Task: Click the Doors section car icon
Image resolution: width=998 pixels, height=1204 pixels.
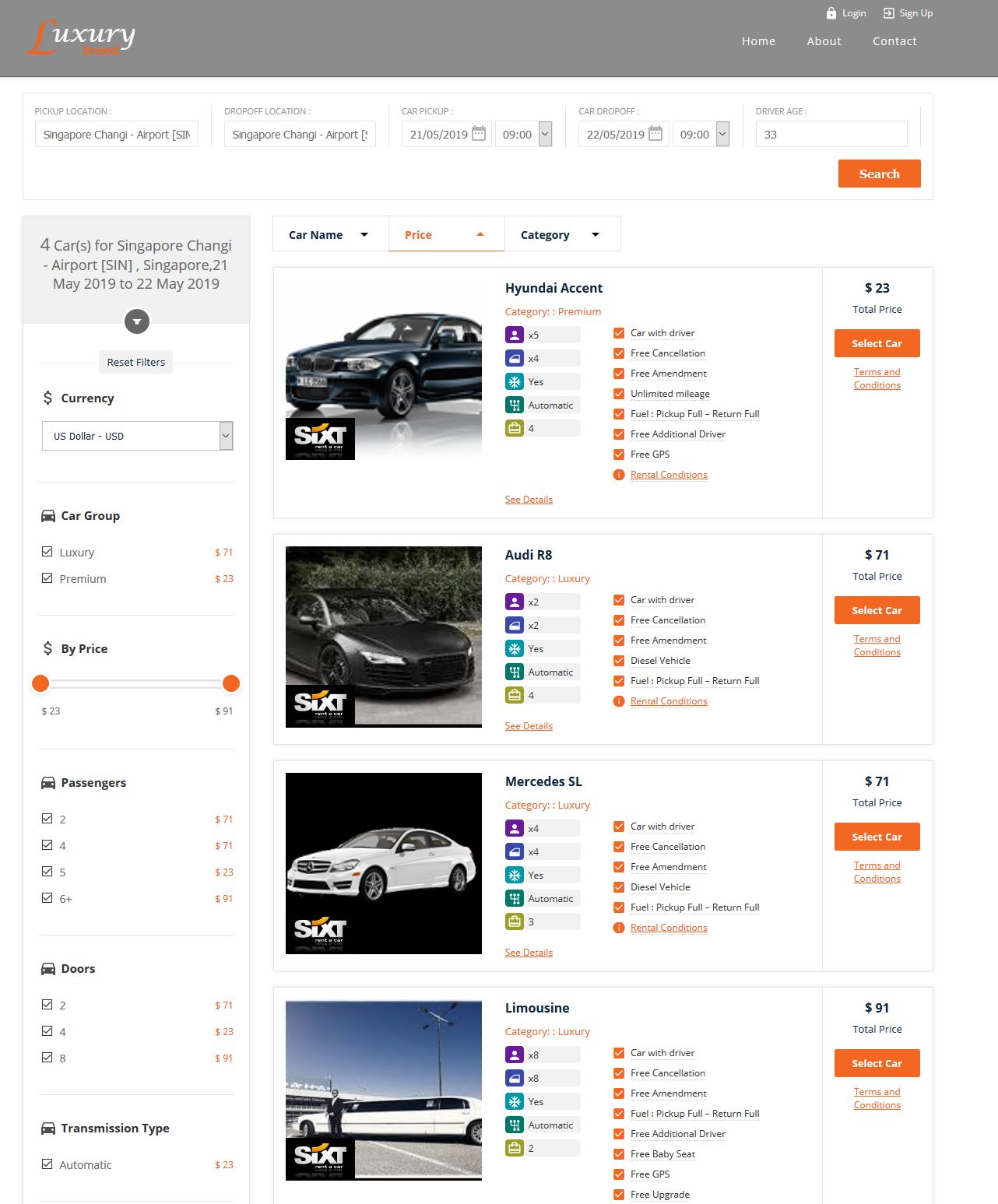Action: [48, 969]
